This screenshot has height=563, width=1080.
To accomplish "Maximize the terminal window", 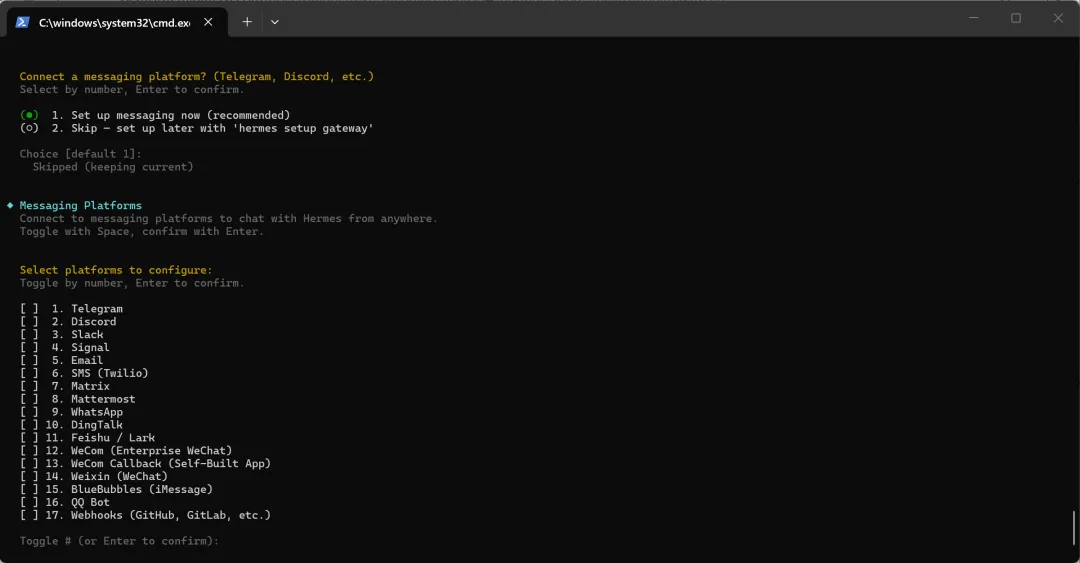I will pyautogui.click(x=1016, y=18).
